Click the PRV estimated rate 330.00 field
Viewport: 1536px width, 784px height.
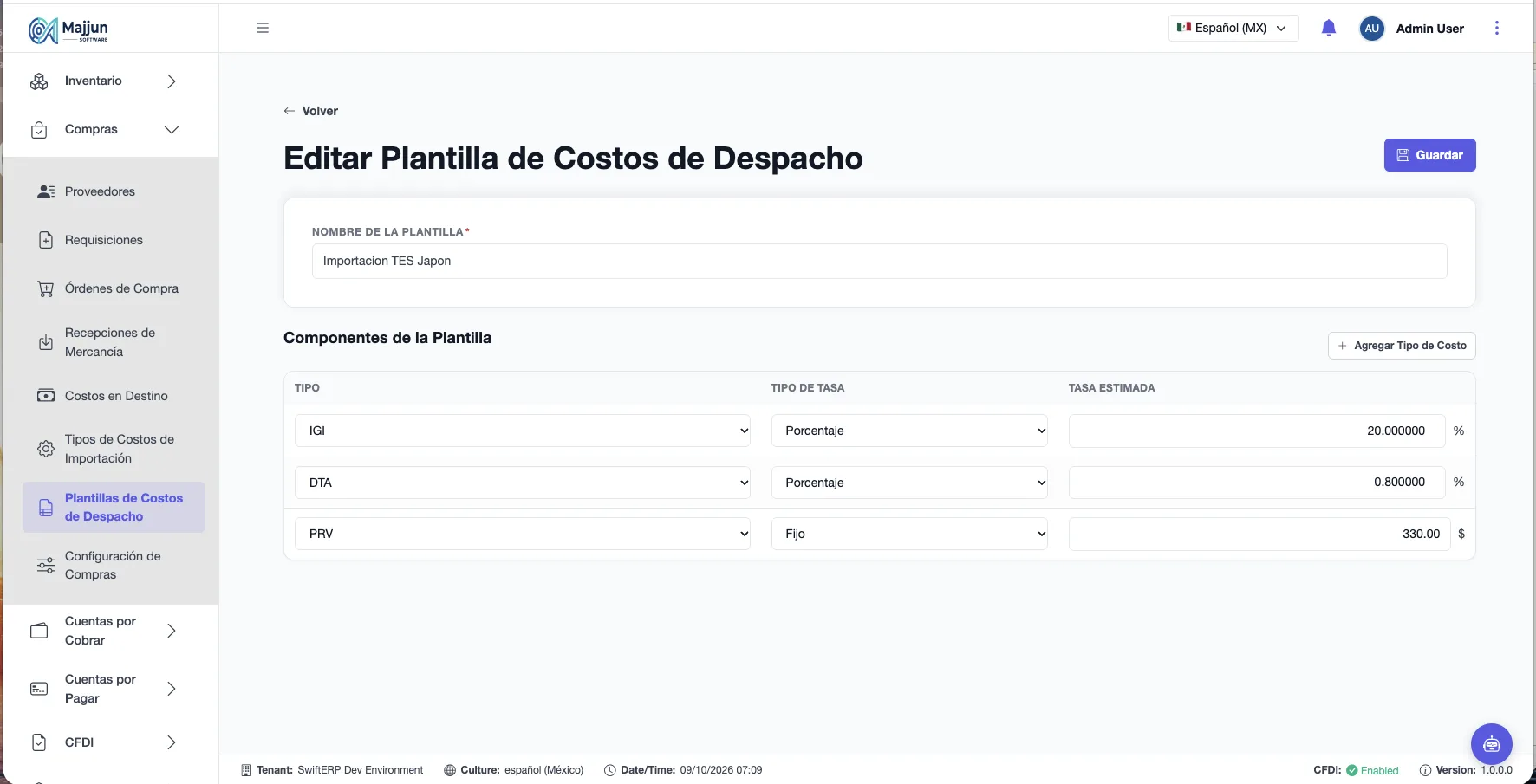[1259, 534]
